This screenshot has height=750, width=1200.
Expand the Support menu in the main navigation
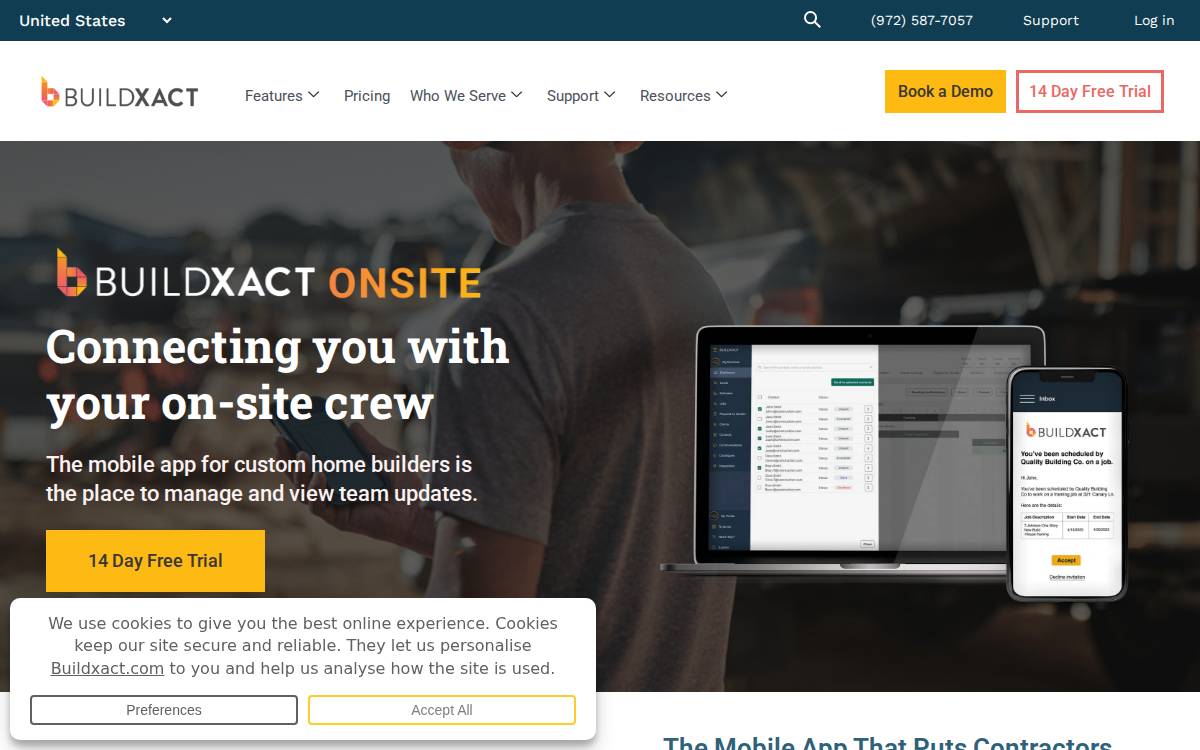pyautogui.click(x=581, y=96)
